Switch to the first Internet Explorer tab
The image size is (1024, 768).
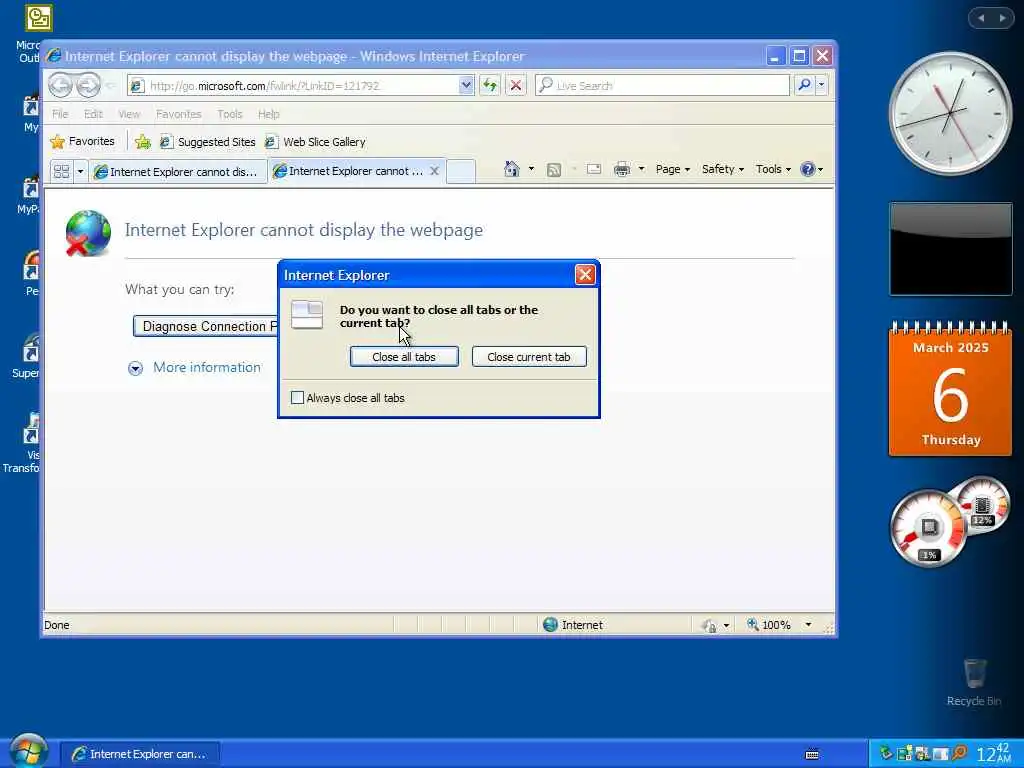pos(178,172)
